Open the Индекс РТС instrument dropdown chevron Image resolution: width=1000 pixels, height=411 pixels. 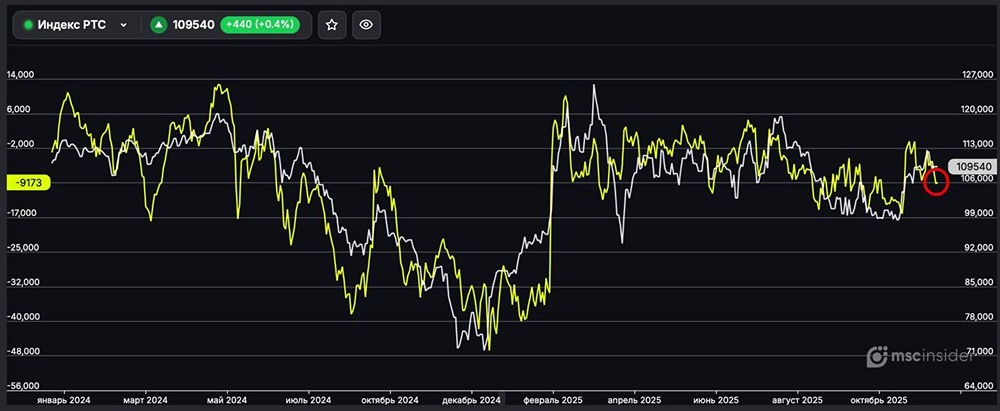point(123,25)
